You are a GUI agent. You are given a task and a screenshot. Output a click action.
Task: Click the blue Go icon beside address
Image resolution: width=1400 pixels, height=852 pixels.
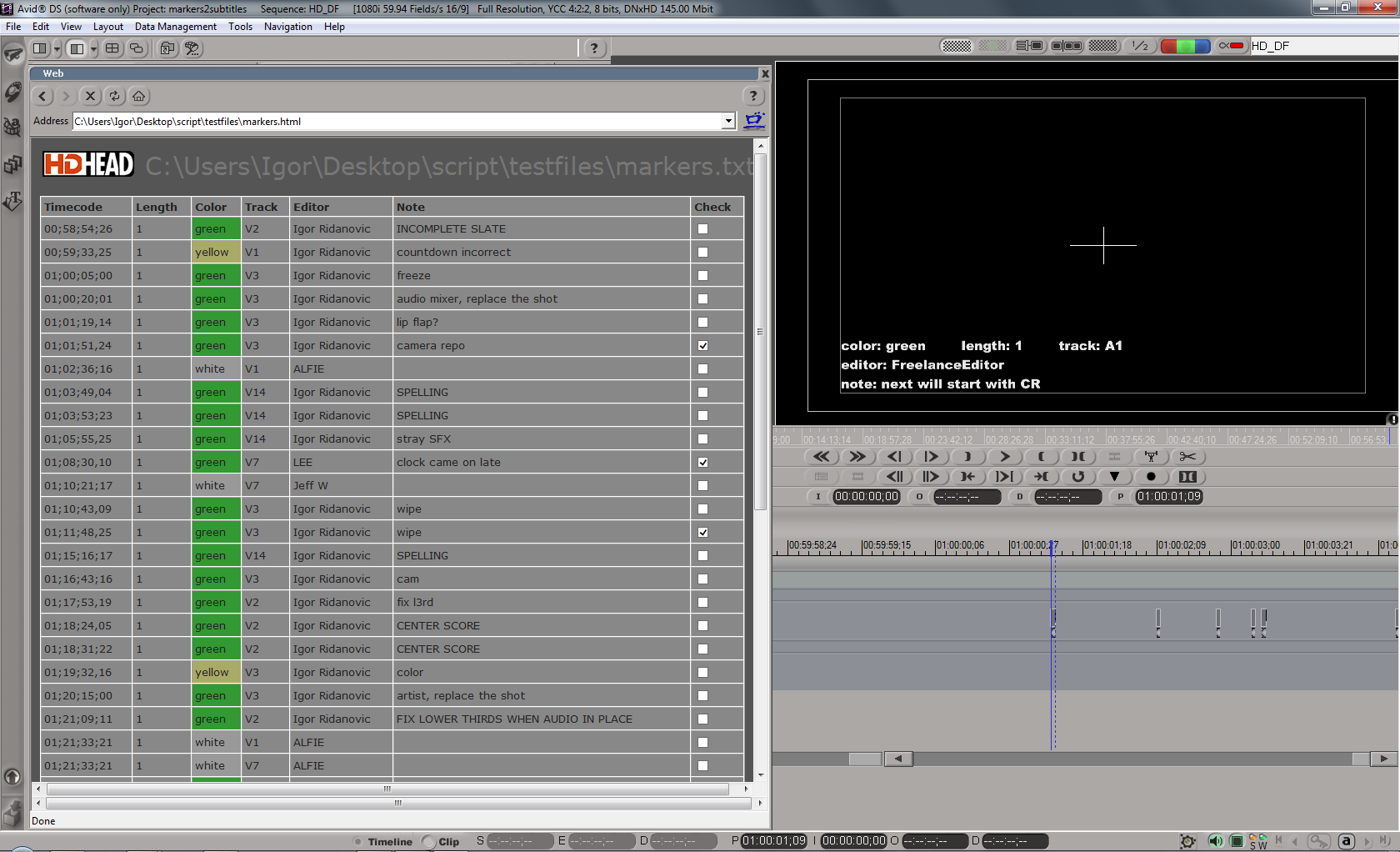[x=754, y=121]
